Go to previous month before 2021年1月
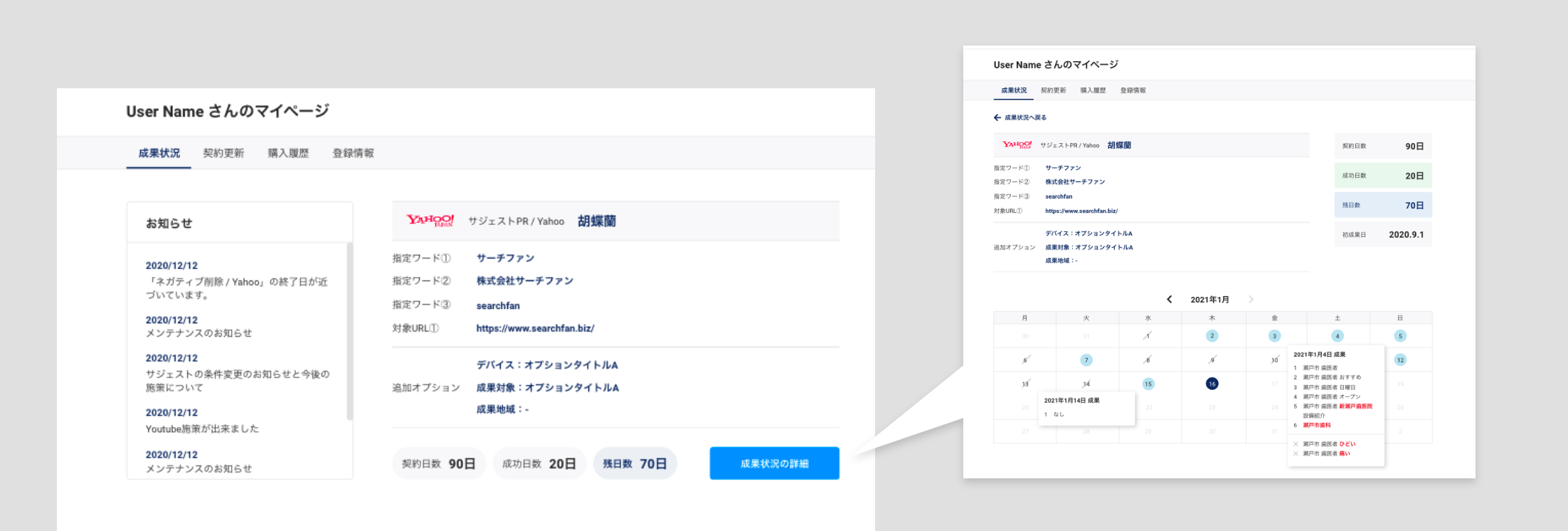 click(x=1169, y=300)
